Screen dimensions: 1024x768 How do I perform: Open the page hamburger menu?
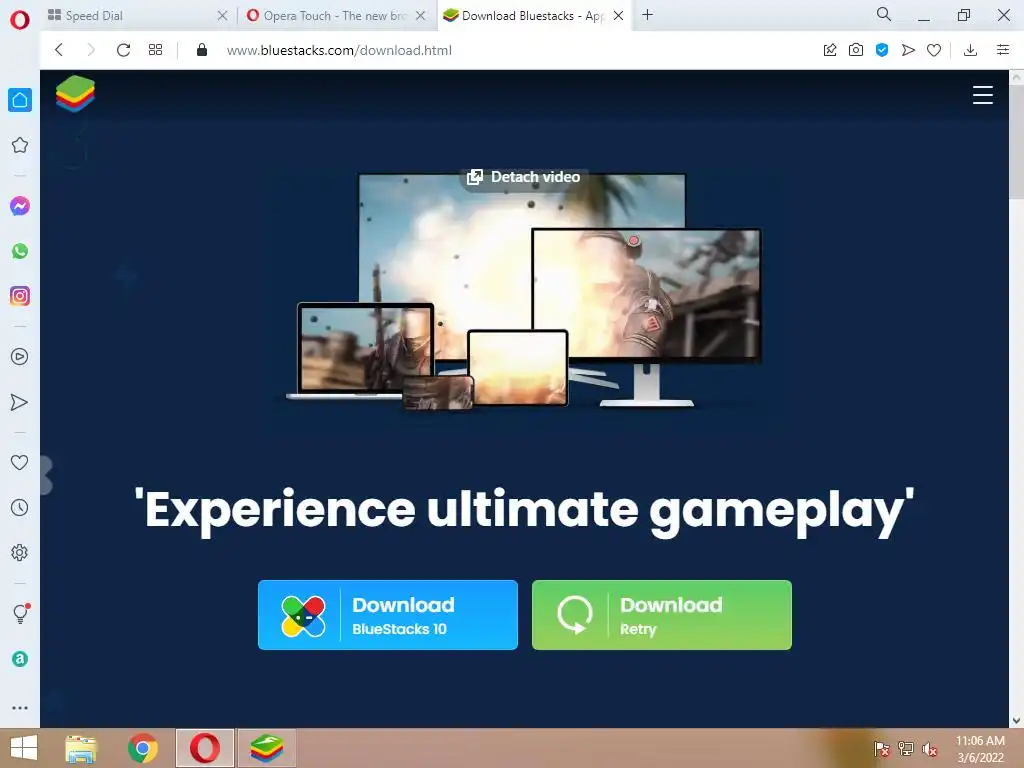(983, 95)
